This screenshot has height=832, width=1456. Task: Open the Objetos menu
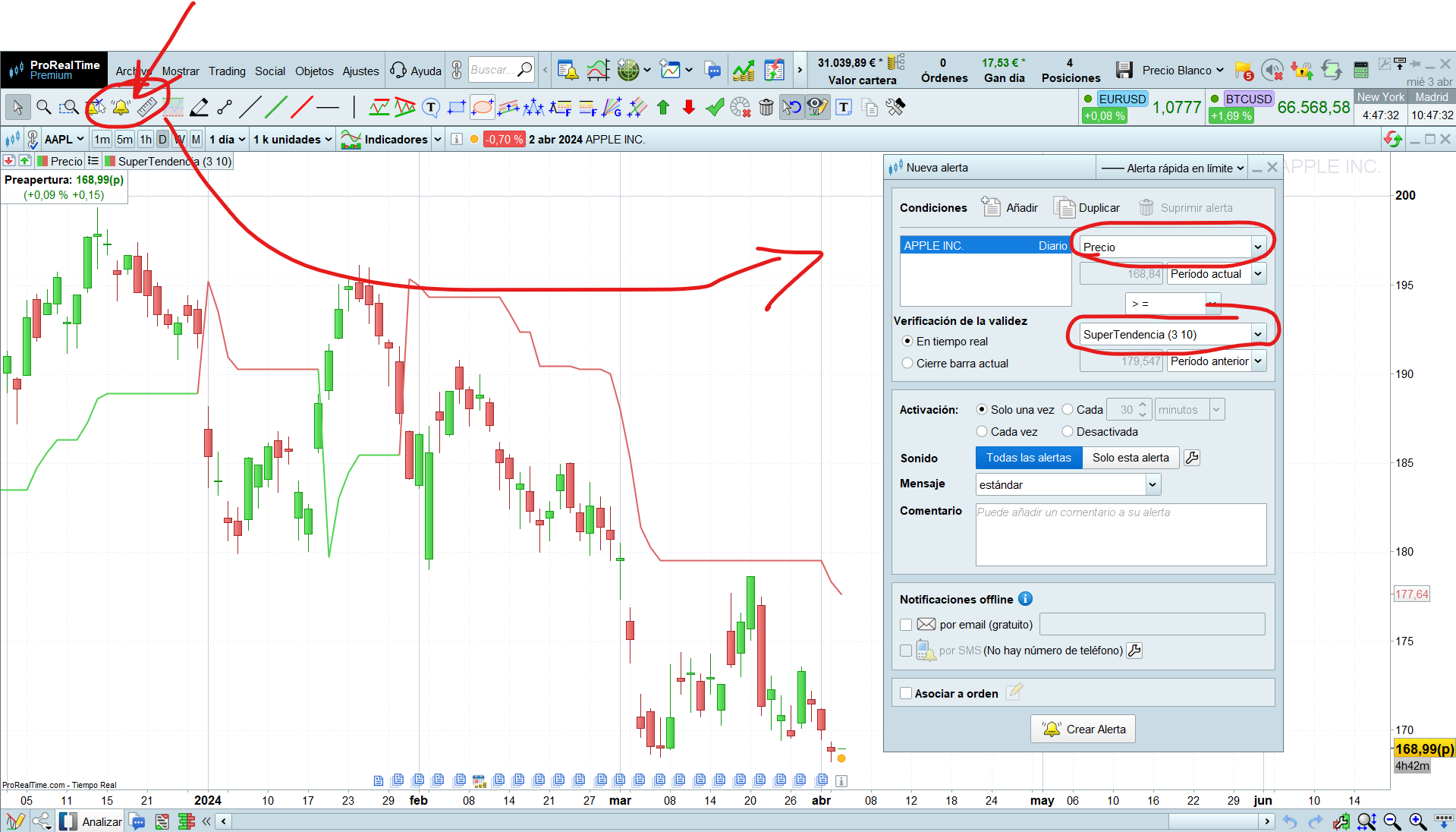coord(314,71)
